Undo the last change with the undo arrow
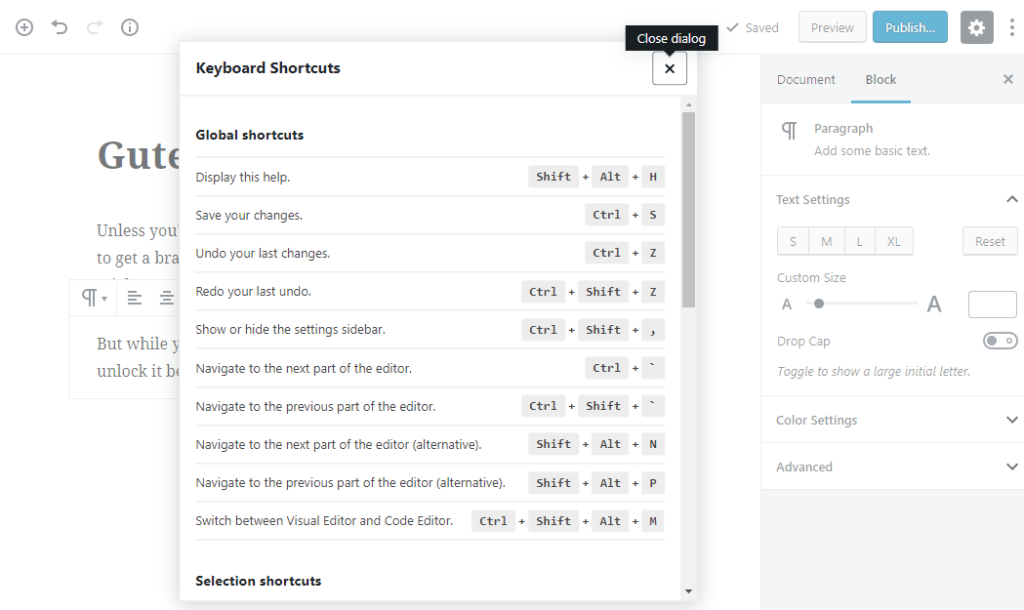The height and width of the screenshot is (610, 1024). click(x=59, y=27)
